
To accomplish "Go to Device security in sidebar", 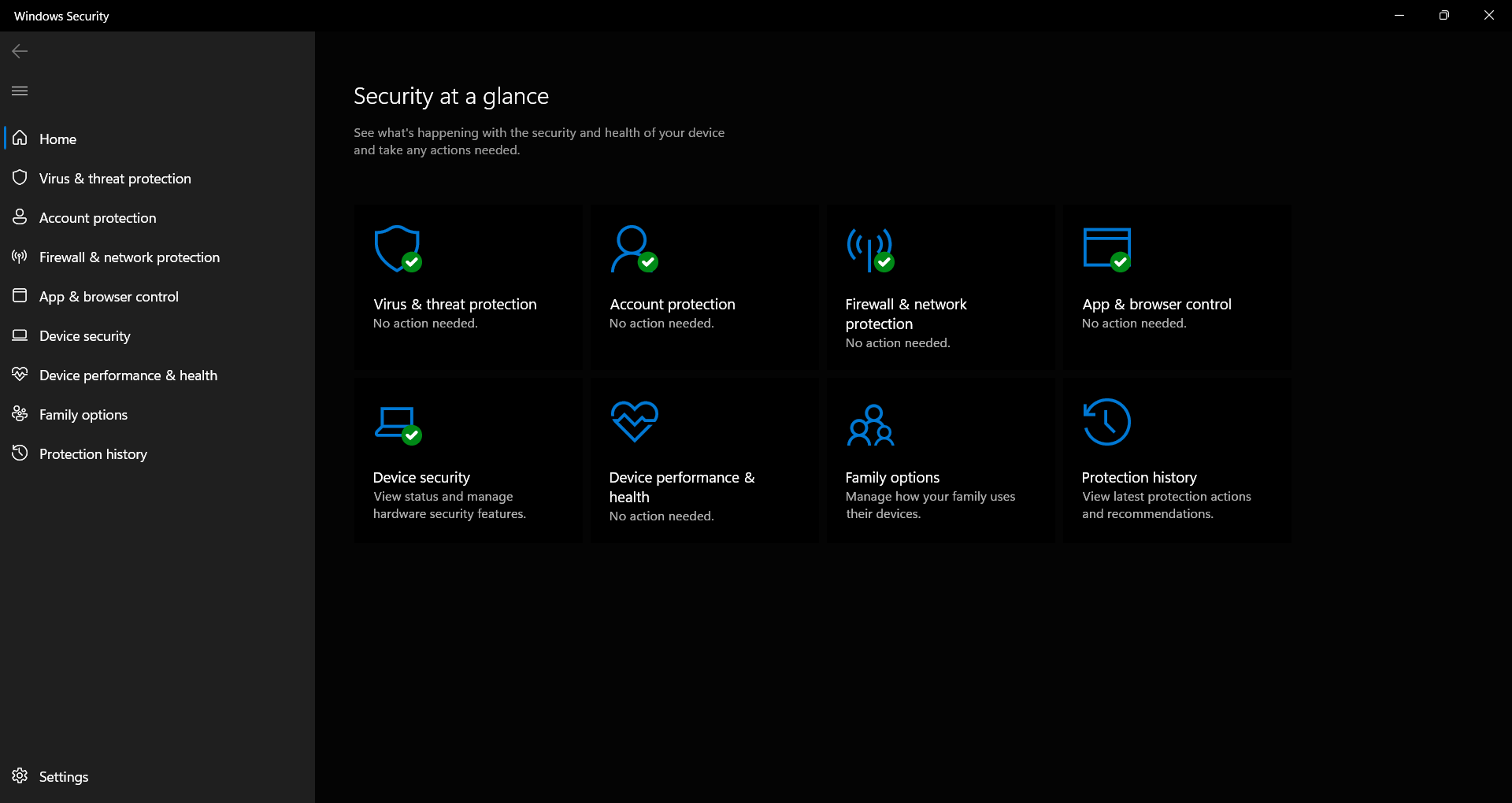I will (85, 336).
